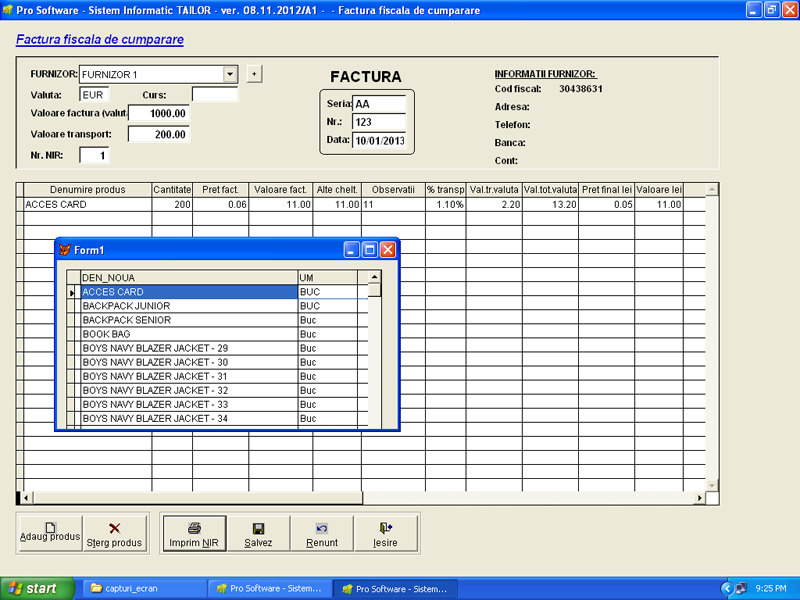Save the invoice with Salvez
The height and width of the screenshot is (600, 800).
(258, 534)
